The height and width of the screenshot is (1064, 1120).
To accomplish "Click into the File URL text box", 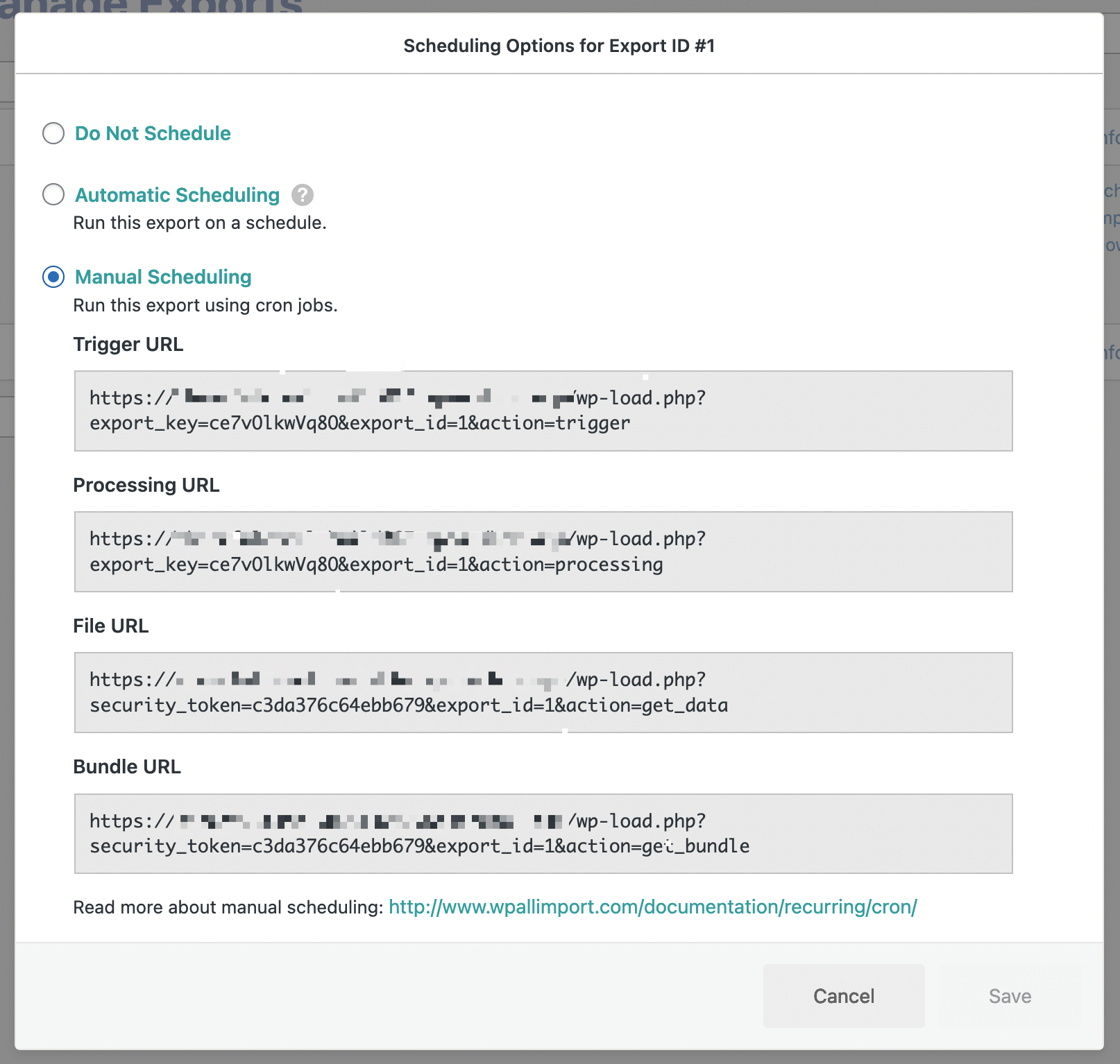I will pyautogui.click(x=543, y=692).
